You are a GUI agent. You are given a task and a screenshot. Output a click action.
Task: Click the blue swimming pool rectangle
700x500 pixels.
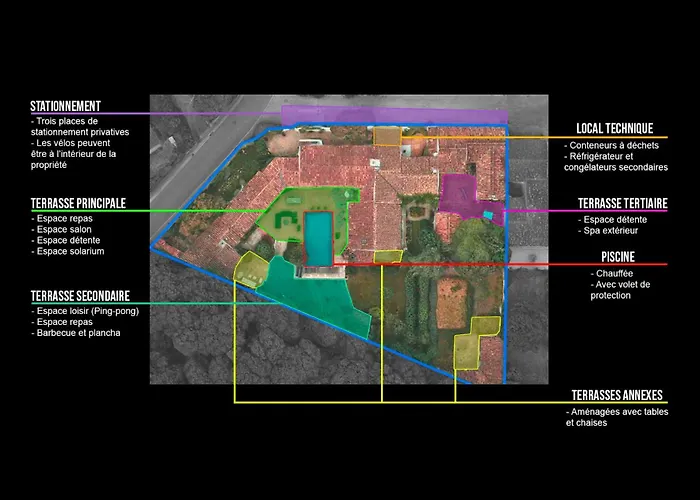(318, 239)
